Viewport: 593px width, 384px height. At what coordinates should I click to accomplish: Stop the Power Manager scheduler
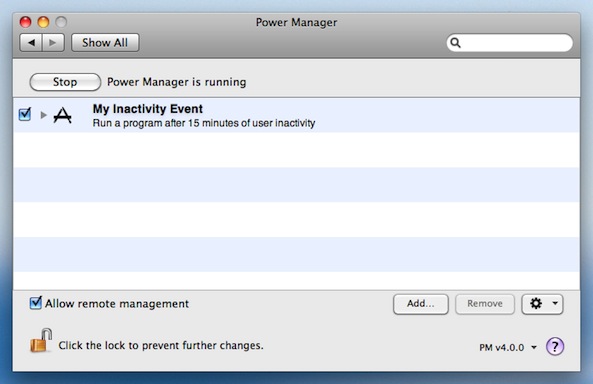[x=65, y=82]
